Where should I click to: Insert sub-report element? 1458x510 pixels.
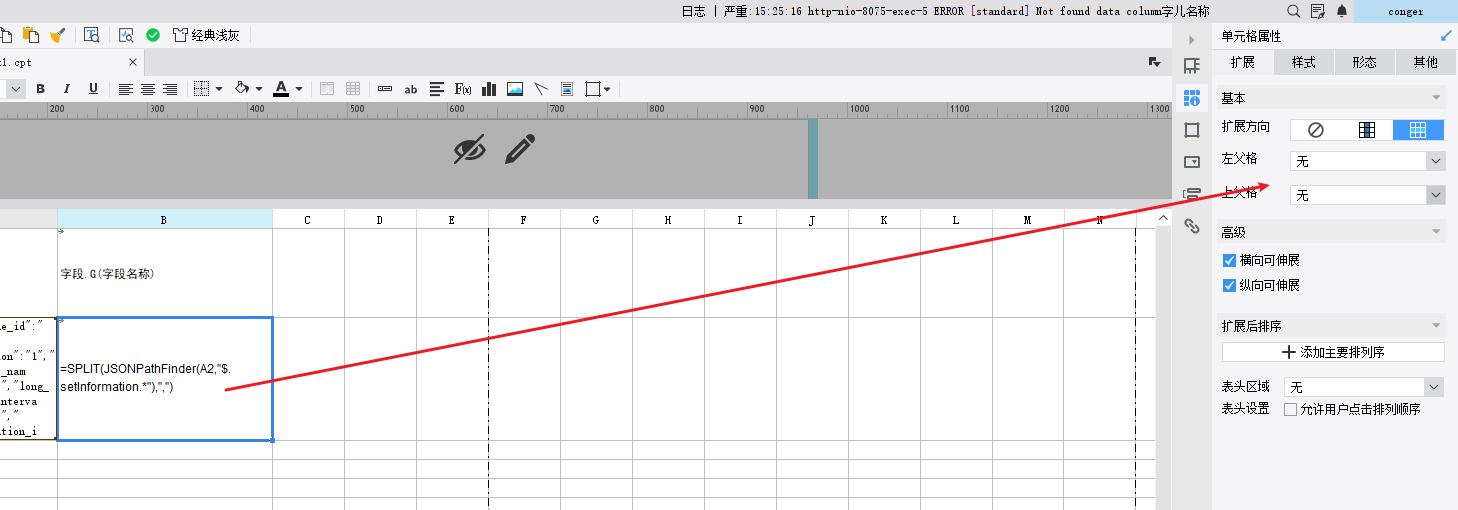tap(567, 89)
